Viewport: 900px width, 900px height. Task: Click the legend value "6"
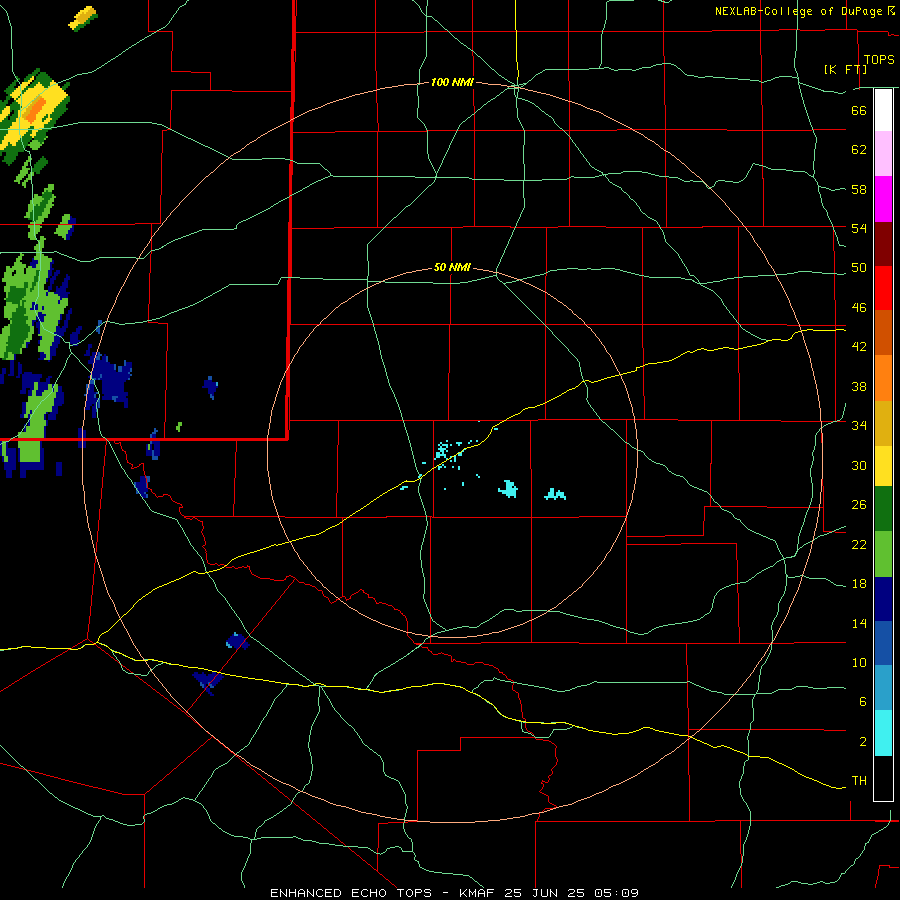click(x=862, y=702)
